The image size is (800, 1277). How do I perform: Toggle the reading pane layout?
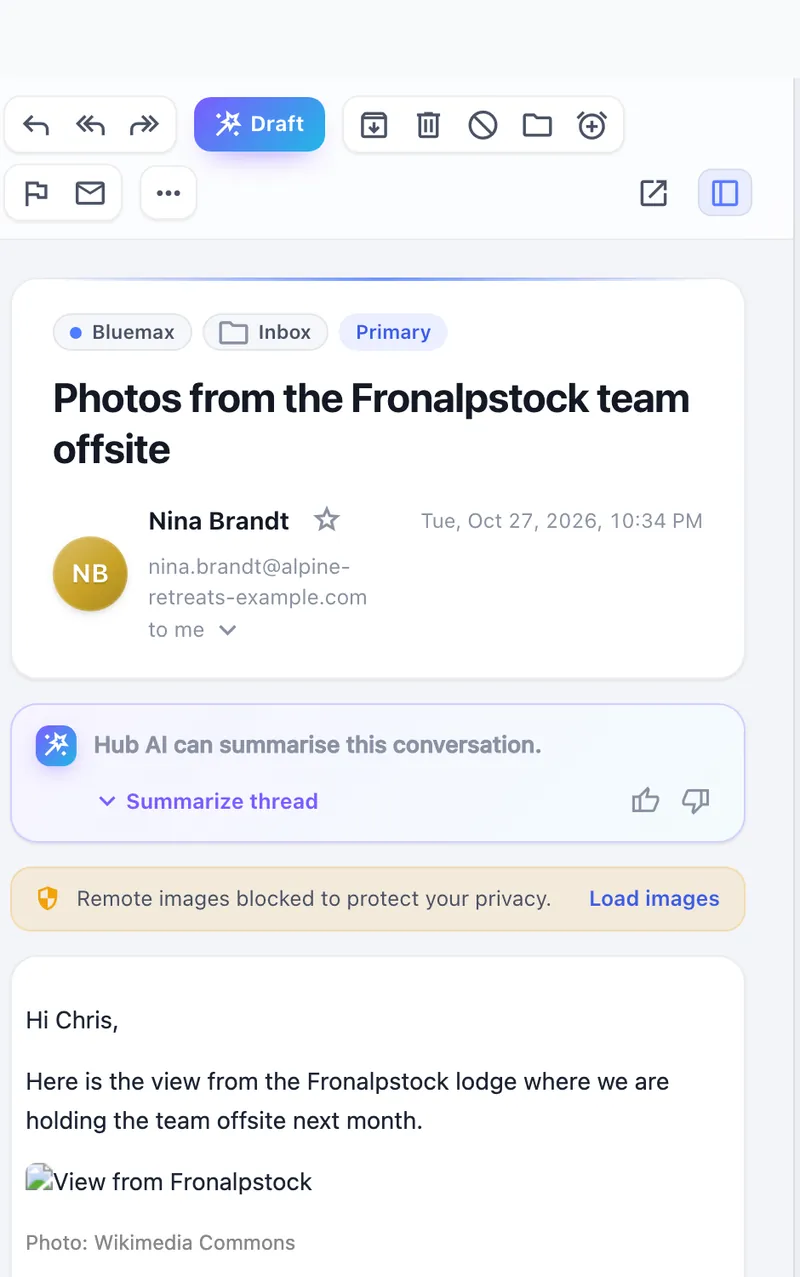724,193
